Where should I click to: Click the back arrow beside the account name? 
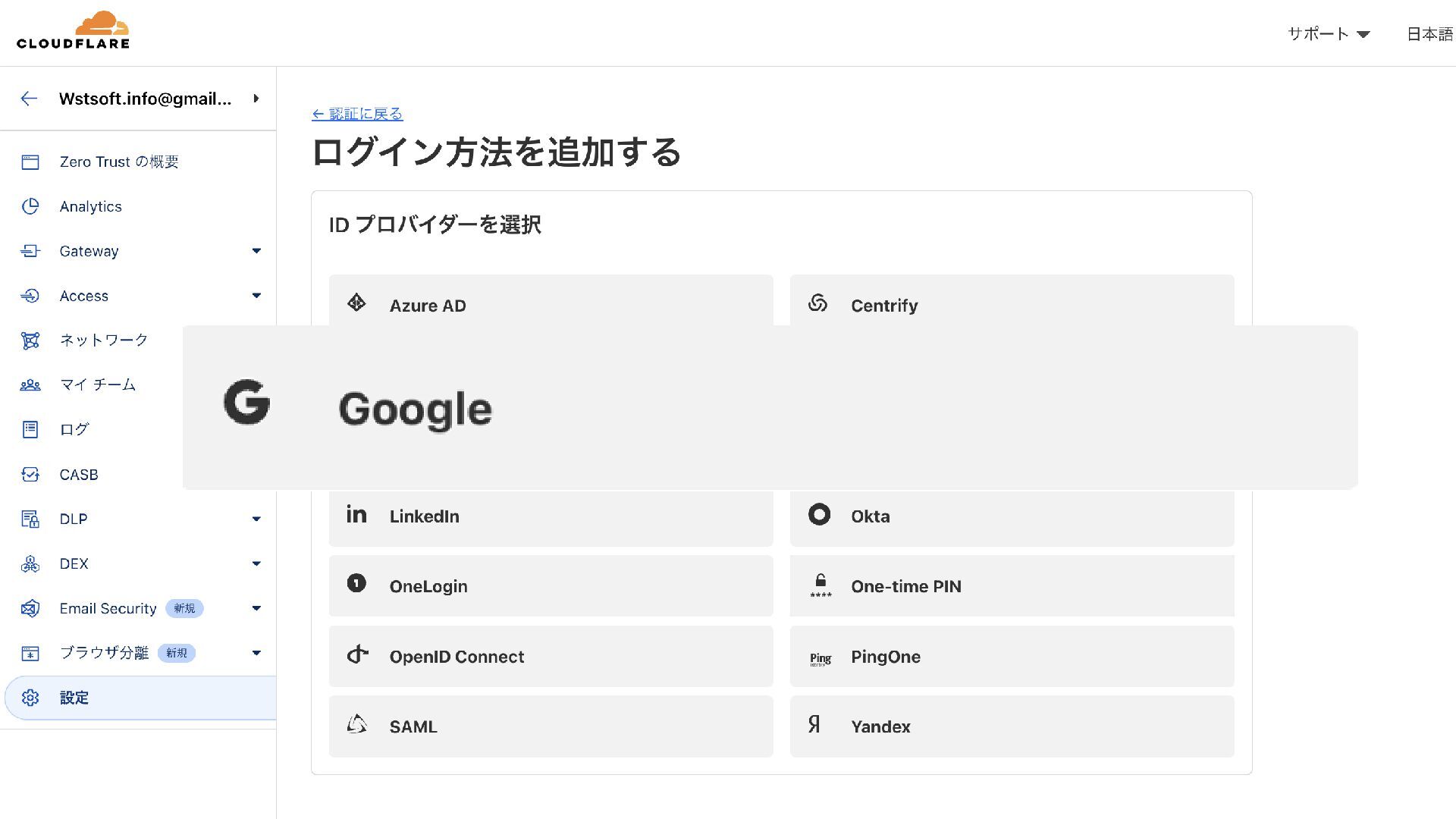(29, 99)
